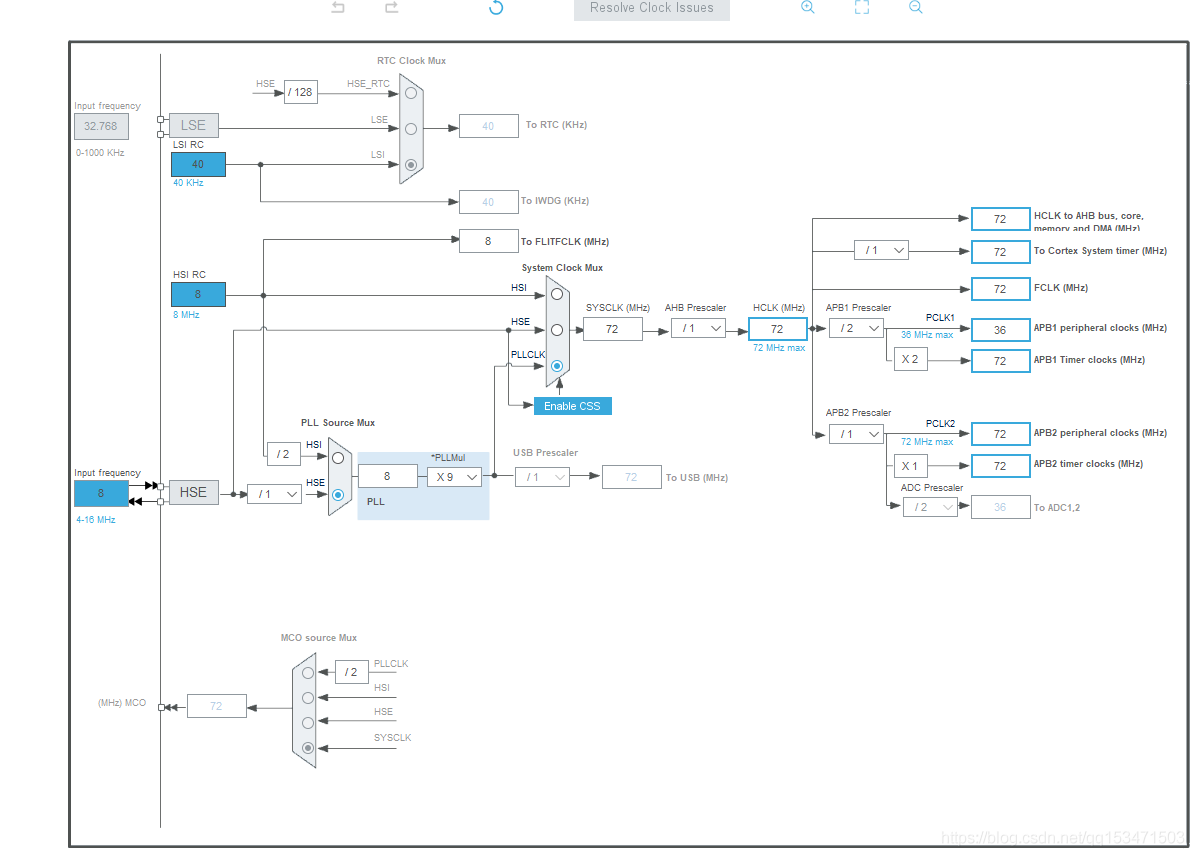1194x856 pixels.
Task: Click the HCLK (MHz) value field
Action: [x=777, y=329]
